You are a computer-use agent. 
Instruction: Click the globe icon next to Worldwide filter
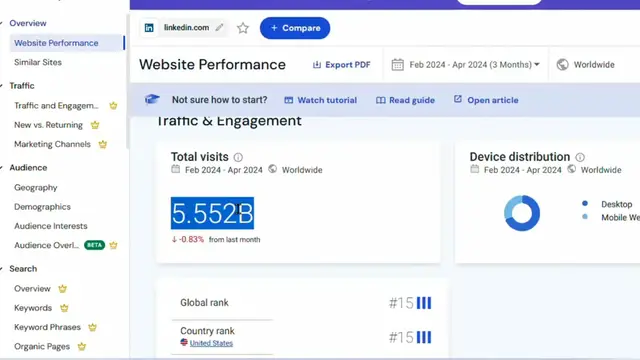tap(562, 64)
